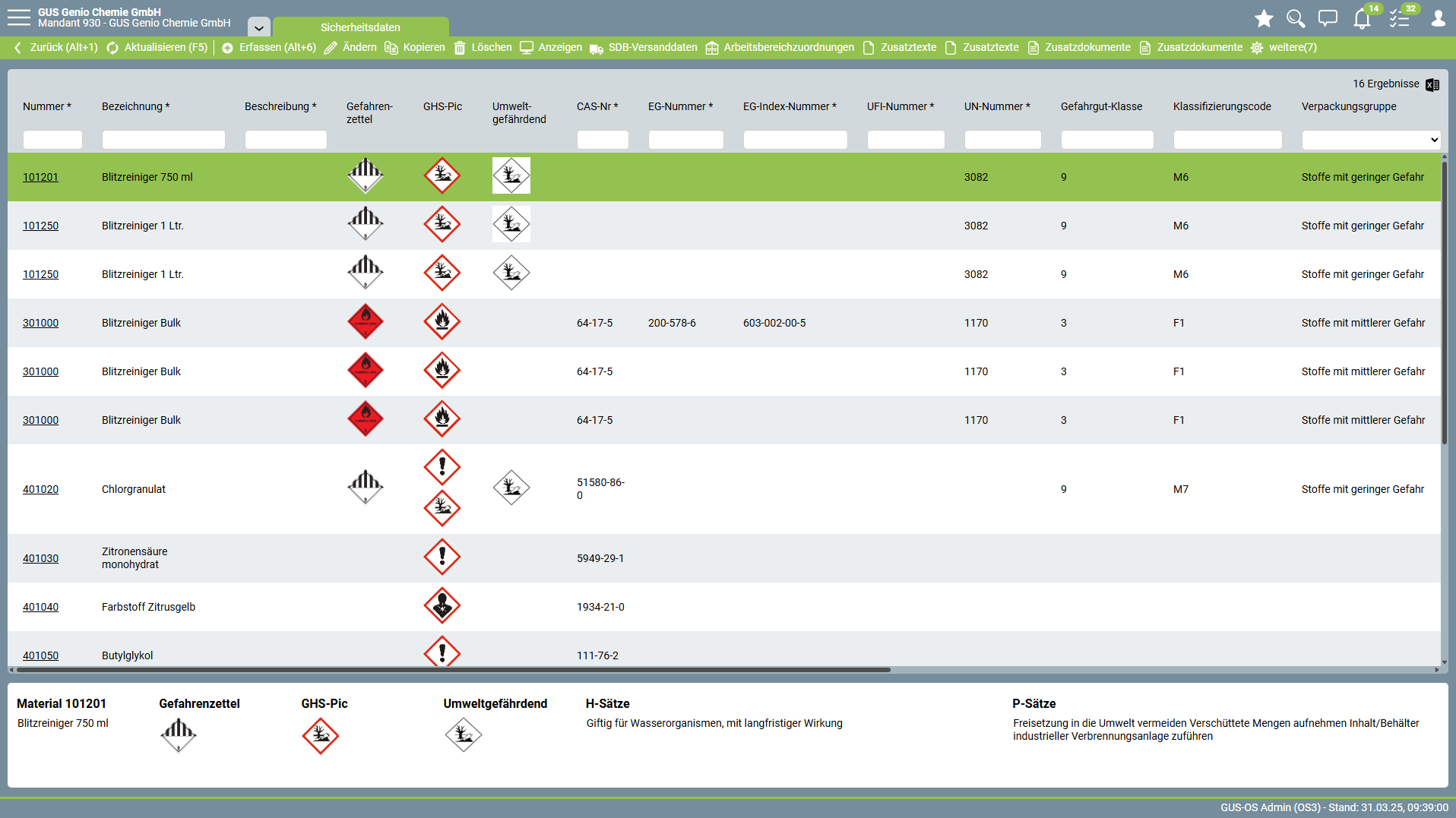Click the UFI-Nummer filter field
The image size is (1456, 818).
906,140
